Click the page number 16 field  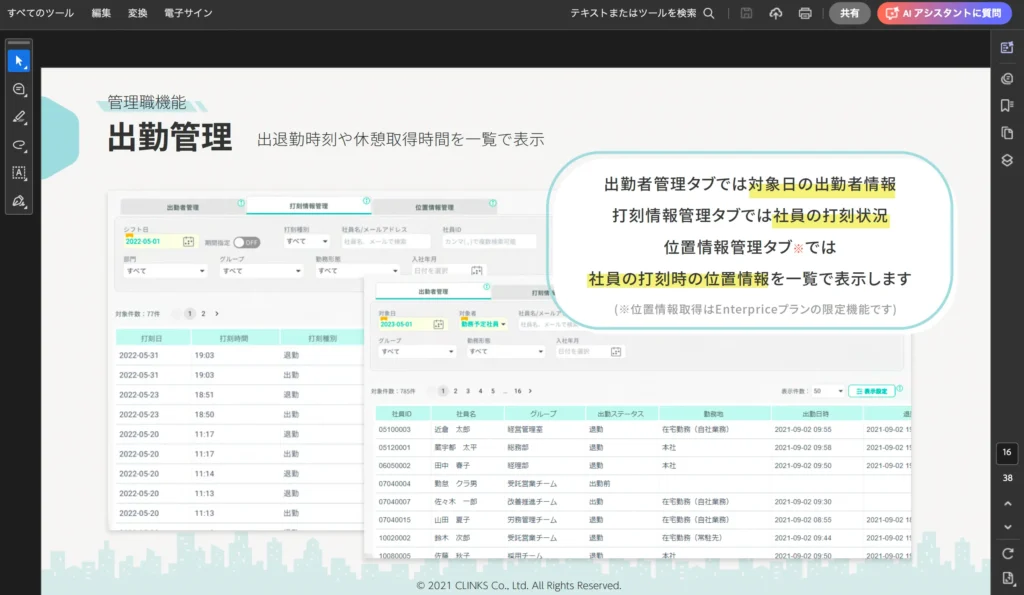1007,453
